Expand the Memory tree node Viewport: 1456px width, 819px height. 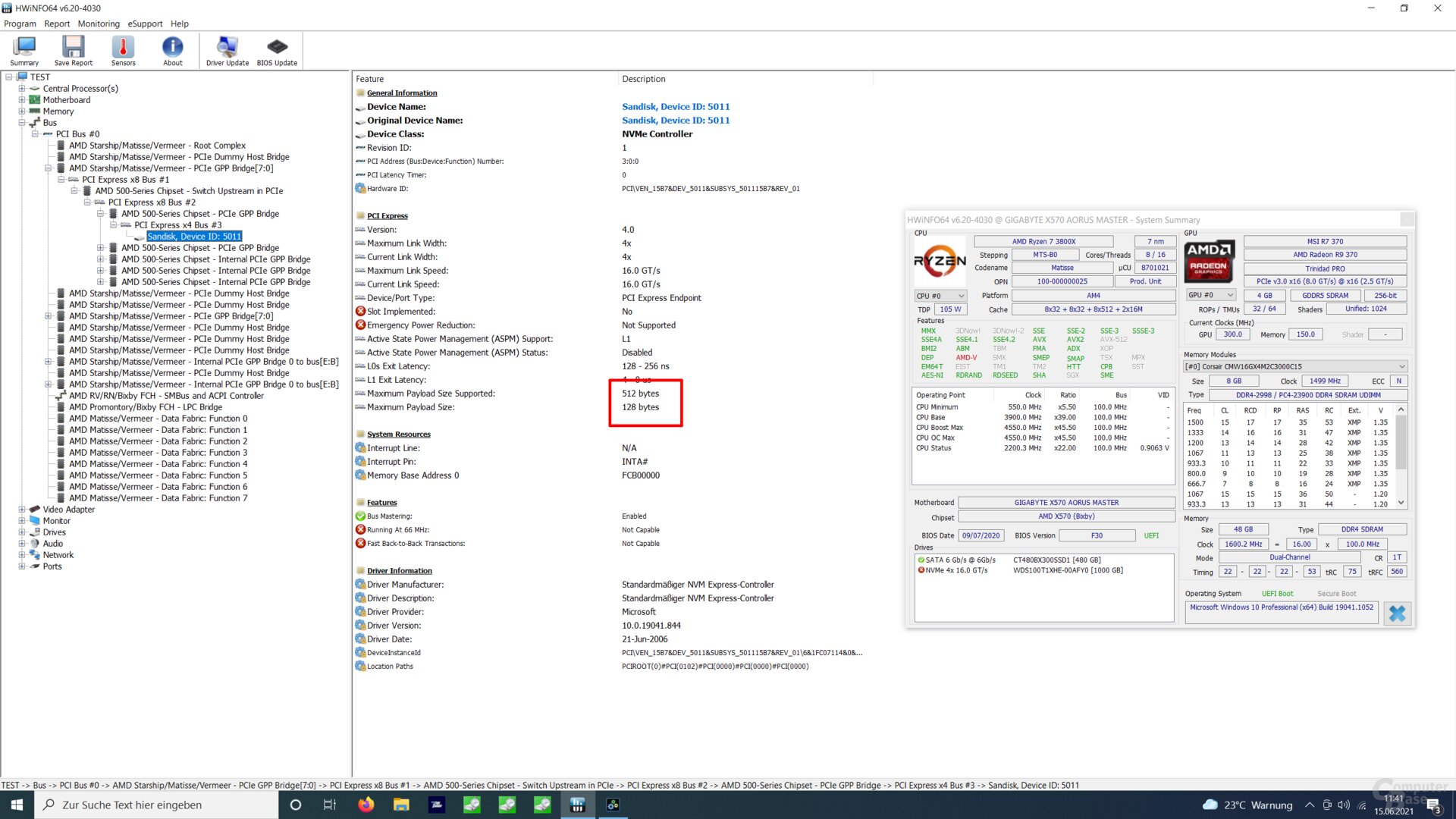click(22, 111)
